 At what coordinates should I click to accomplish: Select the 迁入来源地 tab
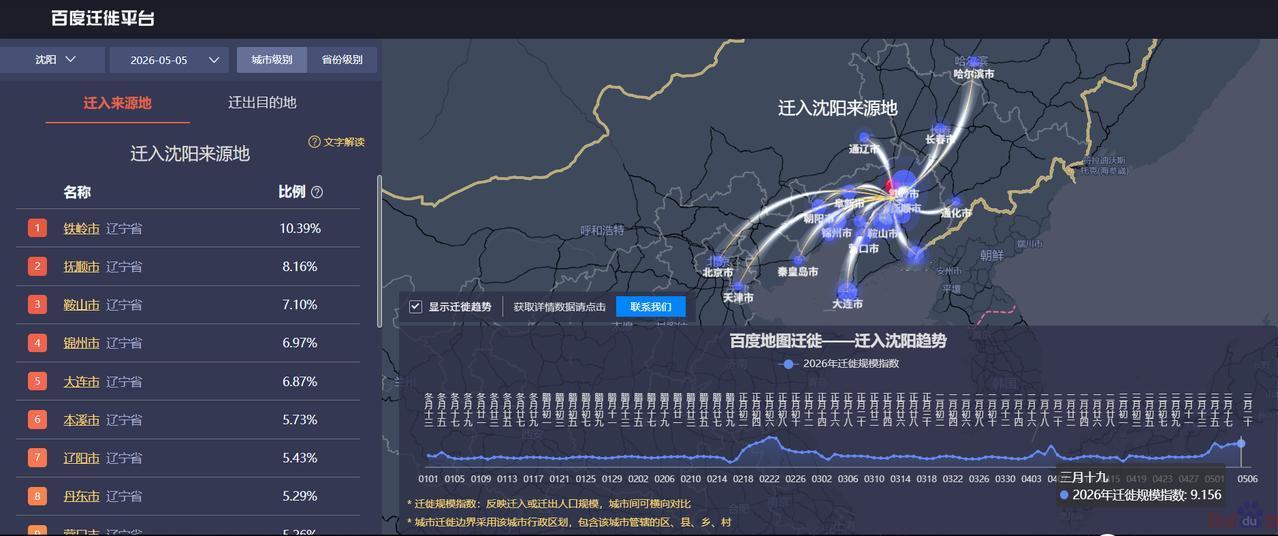coord(117,103)
